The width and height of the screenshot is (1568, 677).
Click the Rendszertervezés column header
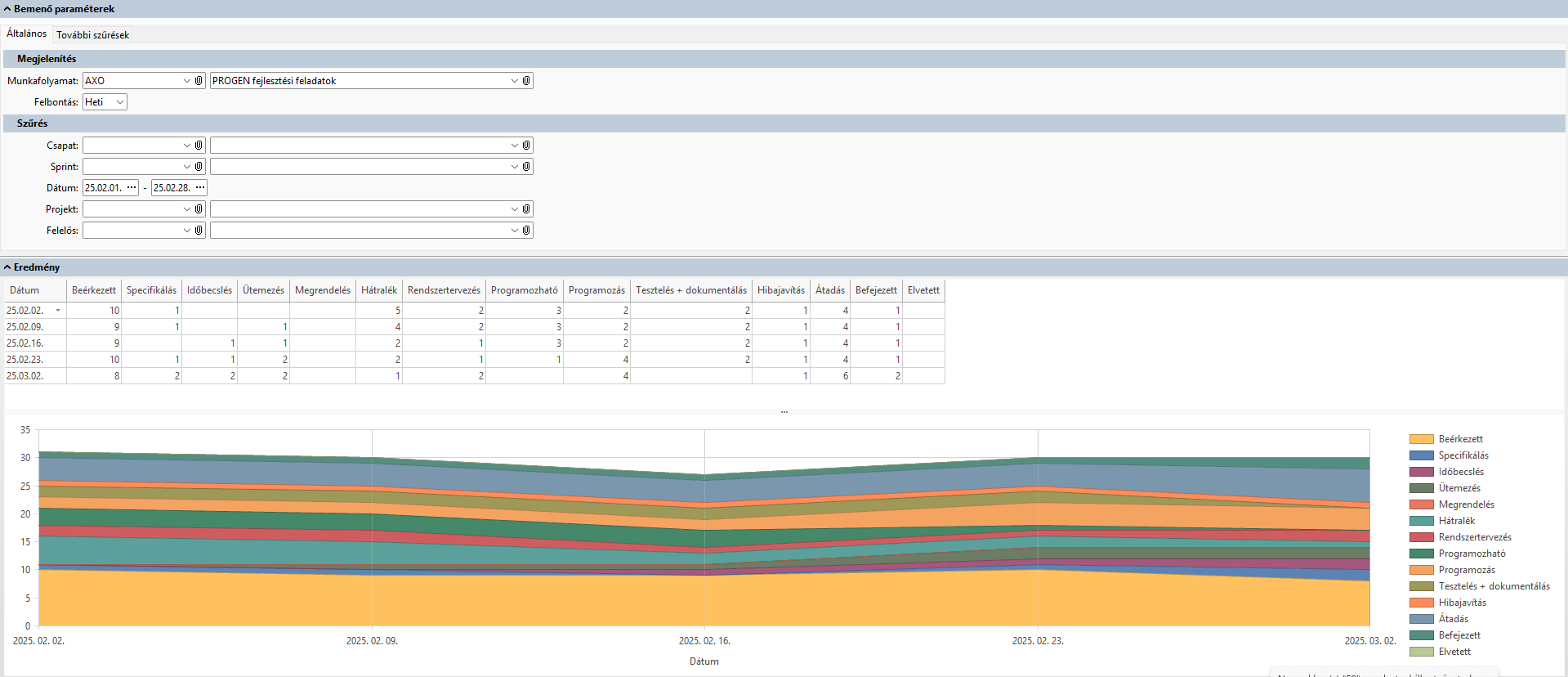444,290
